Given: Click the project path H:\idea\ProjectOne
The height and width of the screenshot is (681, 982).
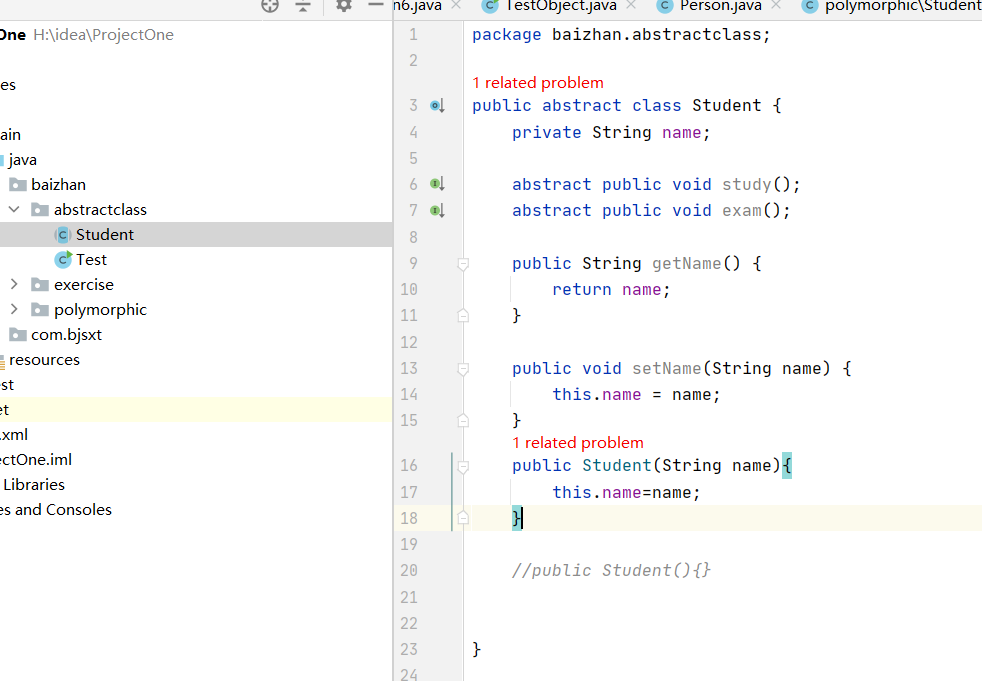Looking at the screenshot, I should [x=103, y=35].
